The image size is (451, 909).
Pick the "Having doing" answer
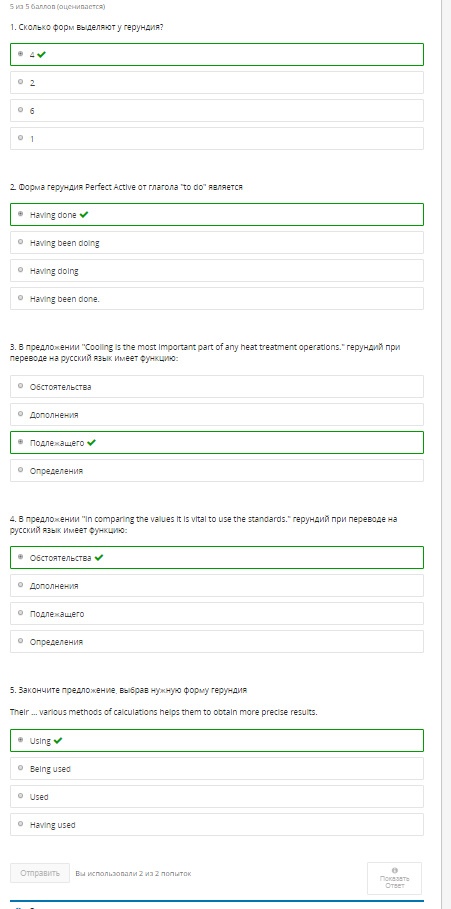(217, 271)
